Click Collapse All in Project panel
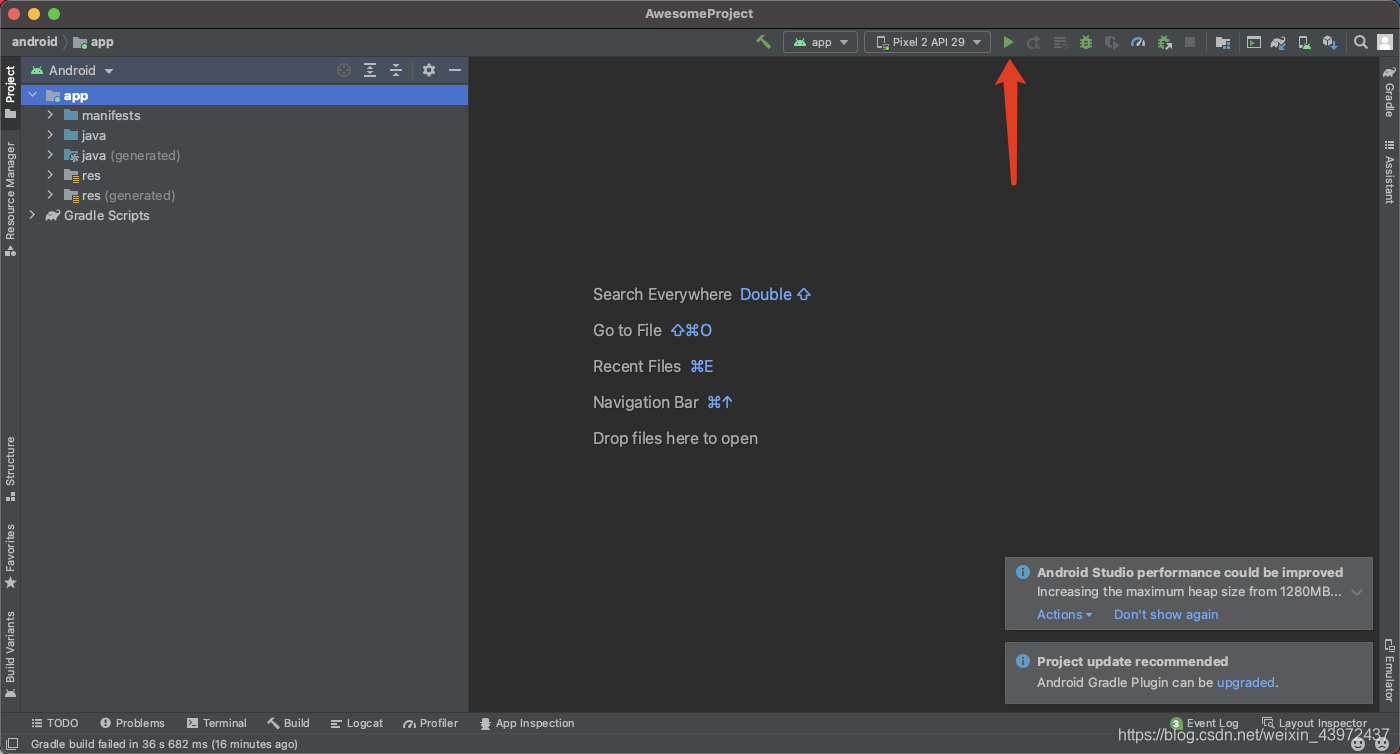 point(396,70)
